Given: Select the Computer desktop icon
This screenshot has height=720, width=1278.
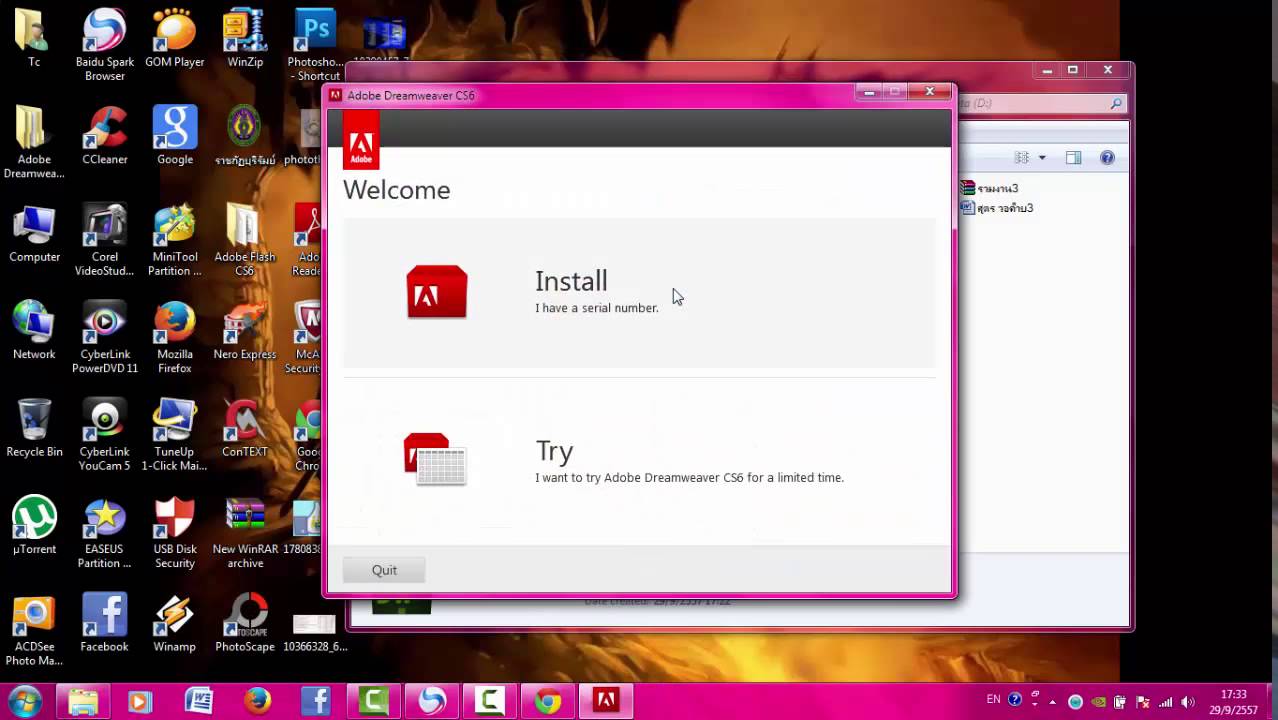Looking at the screenshot, I should (34, 233).
